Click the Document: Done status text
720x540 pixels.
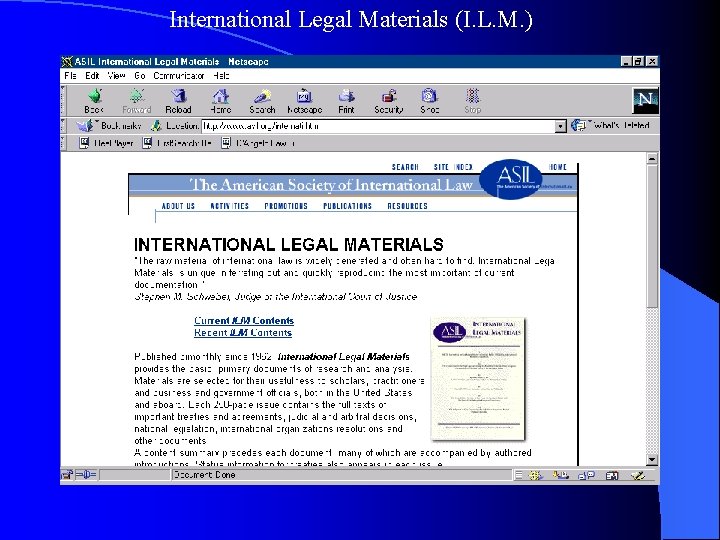[x=205, y=475]
